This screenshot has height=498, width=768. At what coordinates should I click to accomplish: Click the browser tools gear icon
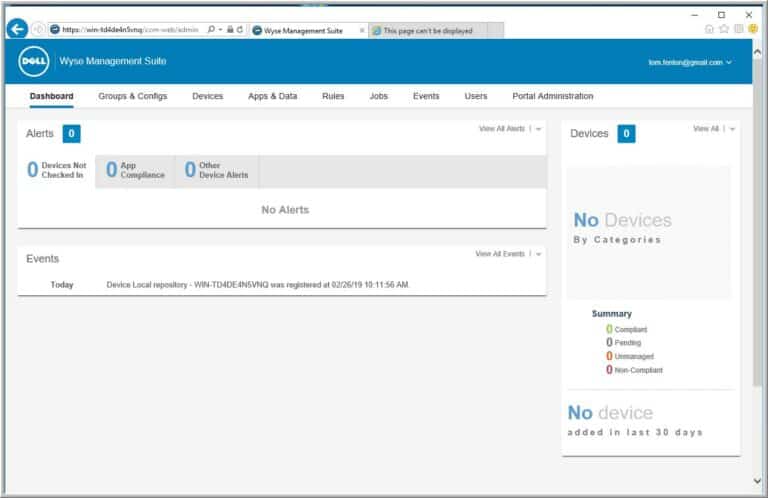[739, 29]
